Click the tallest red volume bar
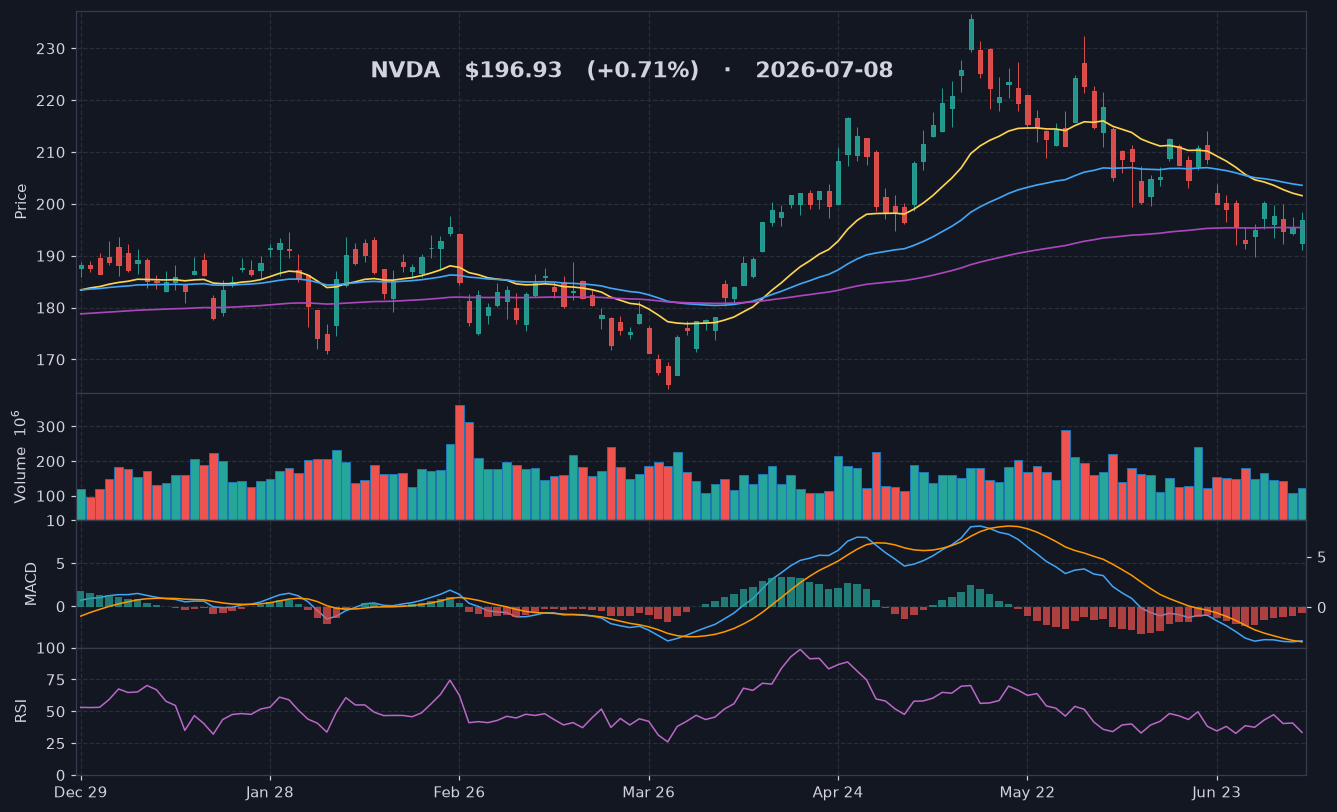1337x812 pixels. pyautogui.click(x=460, y=462)
